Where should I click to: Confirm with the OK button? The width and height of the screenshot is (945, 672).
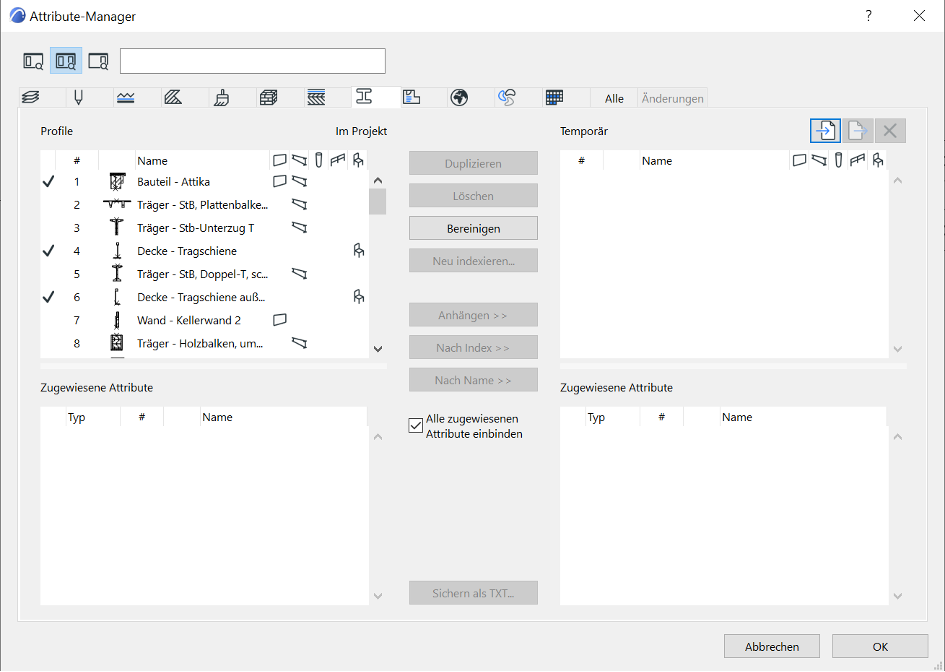coord(880,646)
